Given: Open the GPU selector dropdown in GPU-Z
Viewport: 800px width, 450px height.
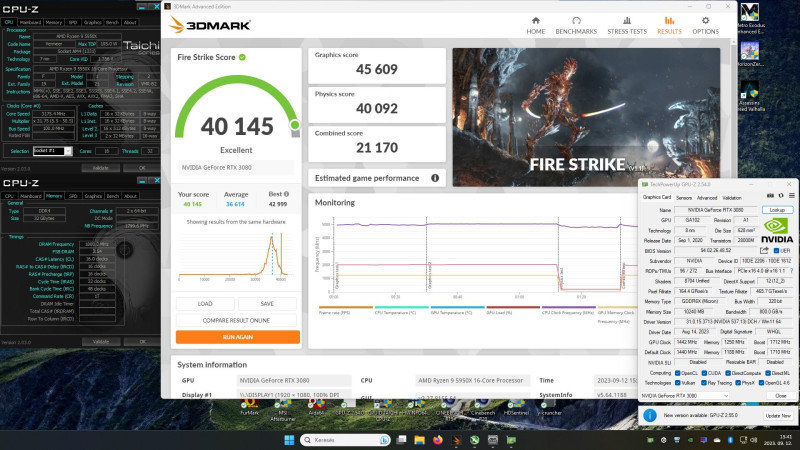Looking at the screenshot, I should [x=685, y=395].
